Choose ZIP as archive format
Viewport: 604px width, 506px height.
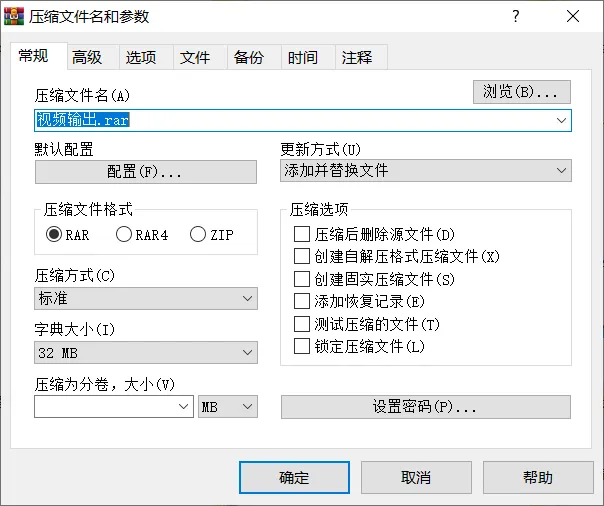tap(198, 235)
